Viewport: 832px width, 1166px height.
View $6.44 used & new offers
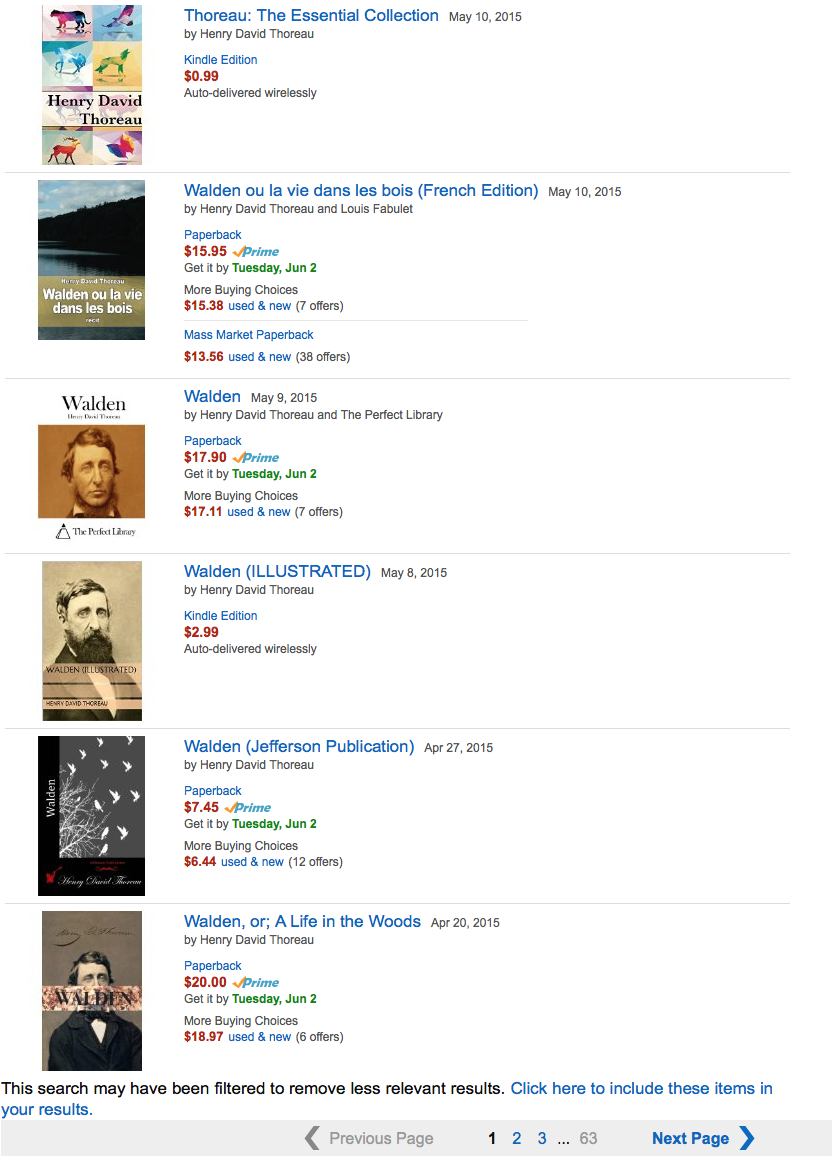(x=233, y=862)
